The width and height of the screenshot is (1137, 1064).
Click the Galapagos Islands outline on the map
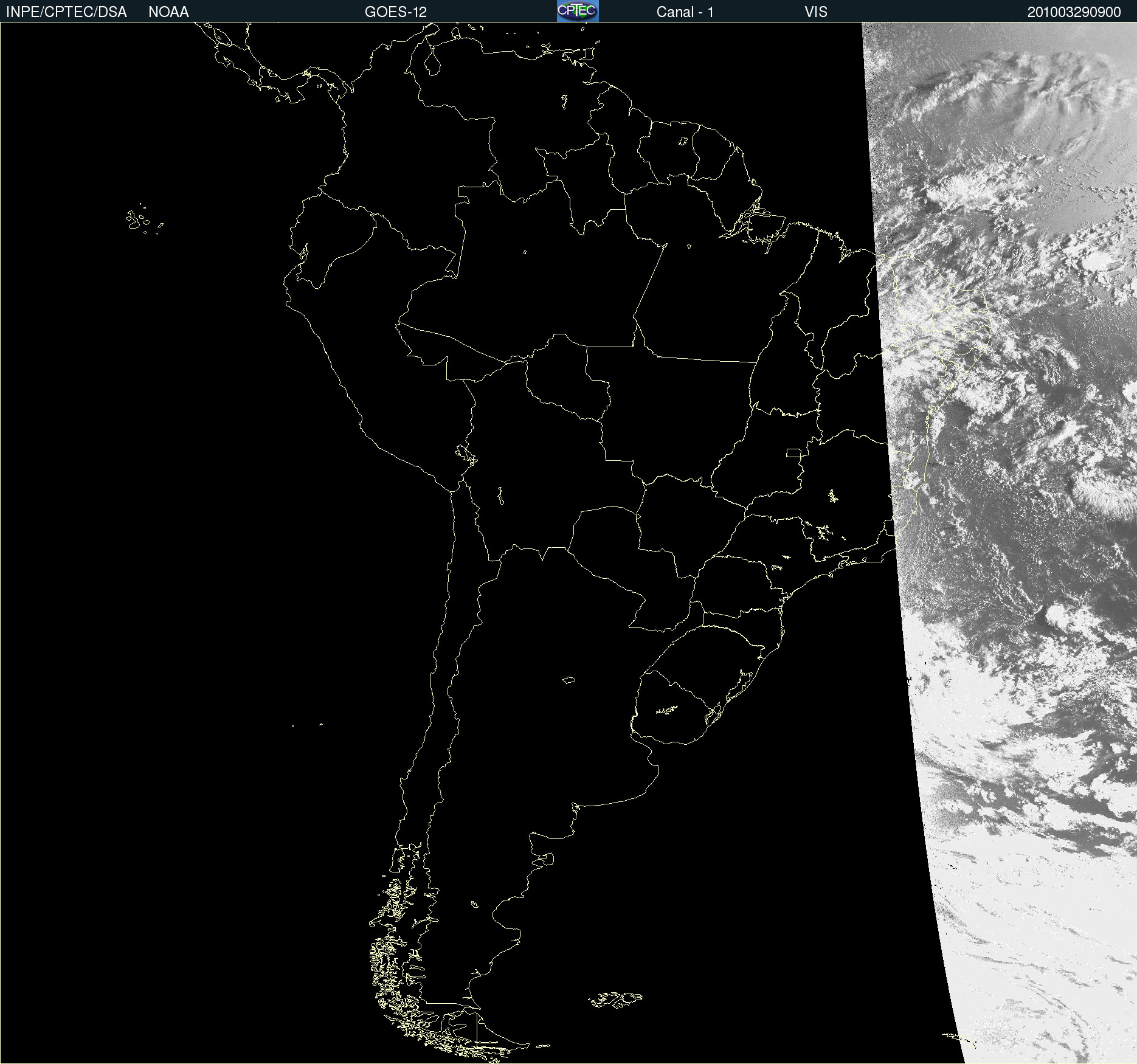click(145, 219)
